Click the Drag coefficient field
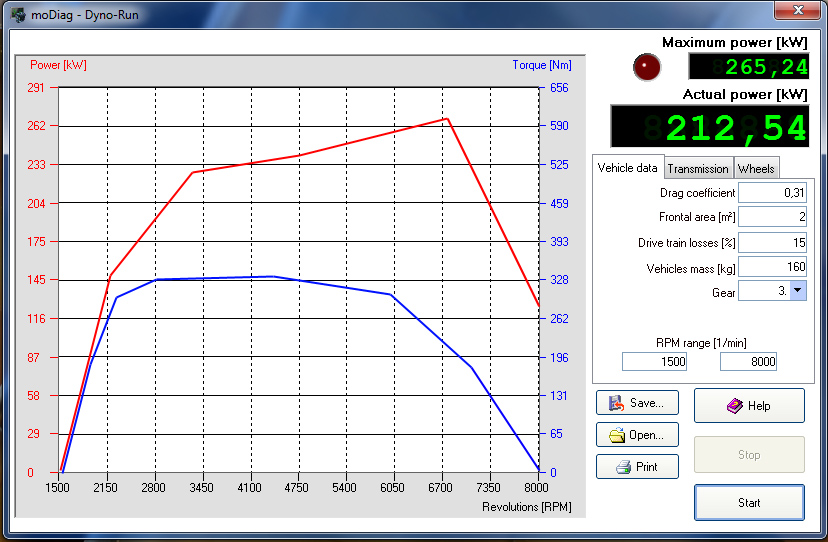 pyautogui.click(x=772, y=193)
